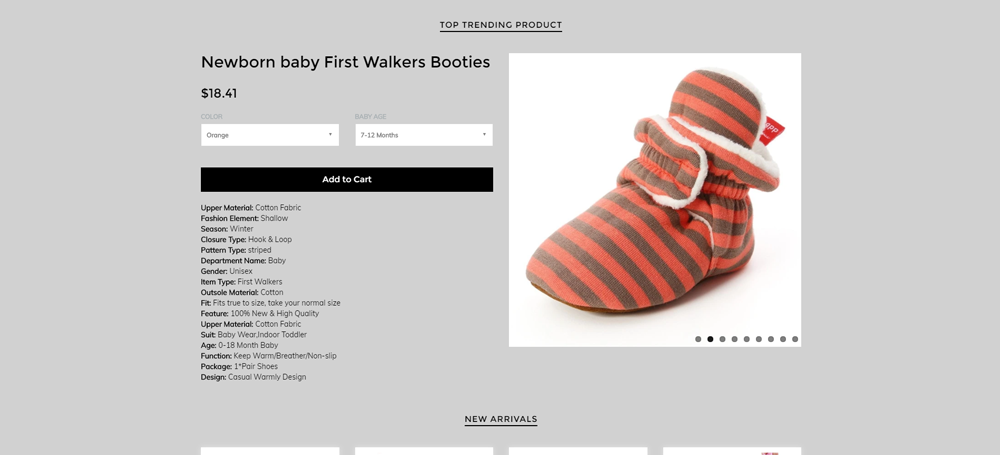This screenshot has width=1000, height=455.
Task: Go to the last carousel dot
Action: (795, 339)
